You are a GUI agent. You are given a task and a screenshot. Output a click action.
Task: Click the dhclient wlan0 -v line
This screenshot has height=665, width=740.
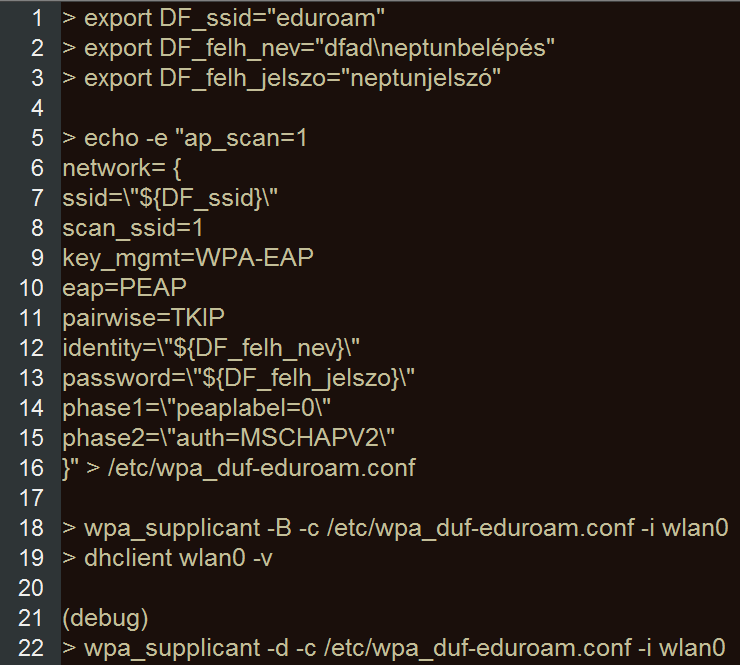(x=168, y=558)
